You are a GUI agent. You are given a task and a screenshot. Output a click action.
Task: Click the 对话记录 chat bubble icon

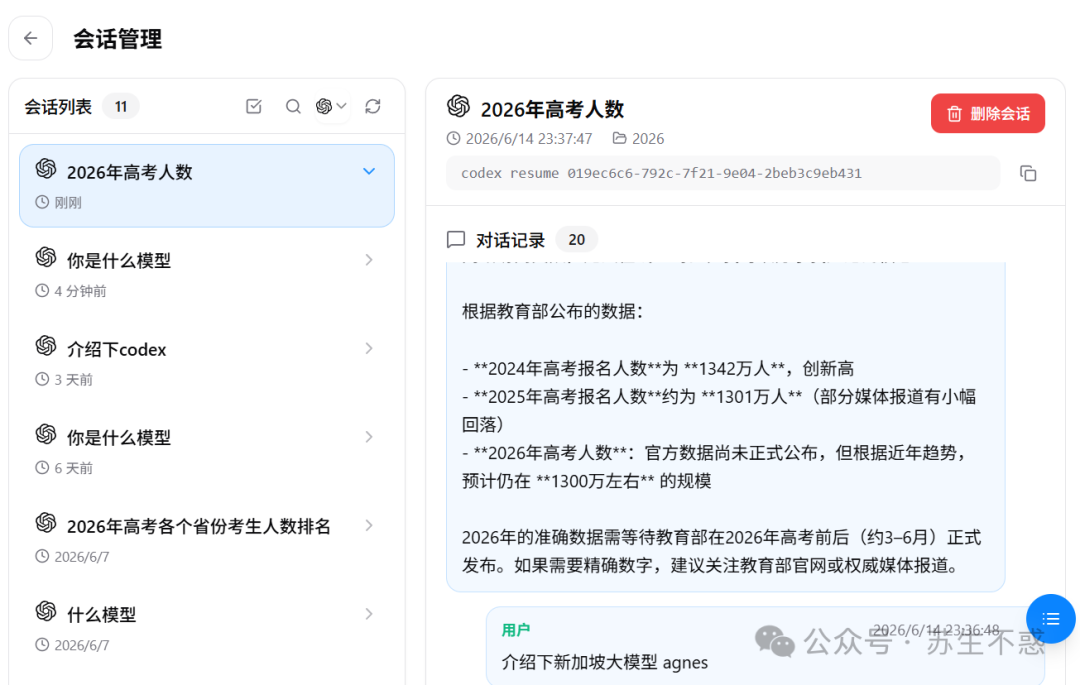click(x=456, y=240)
